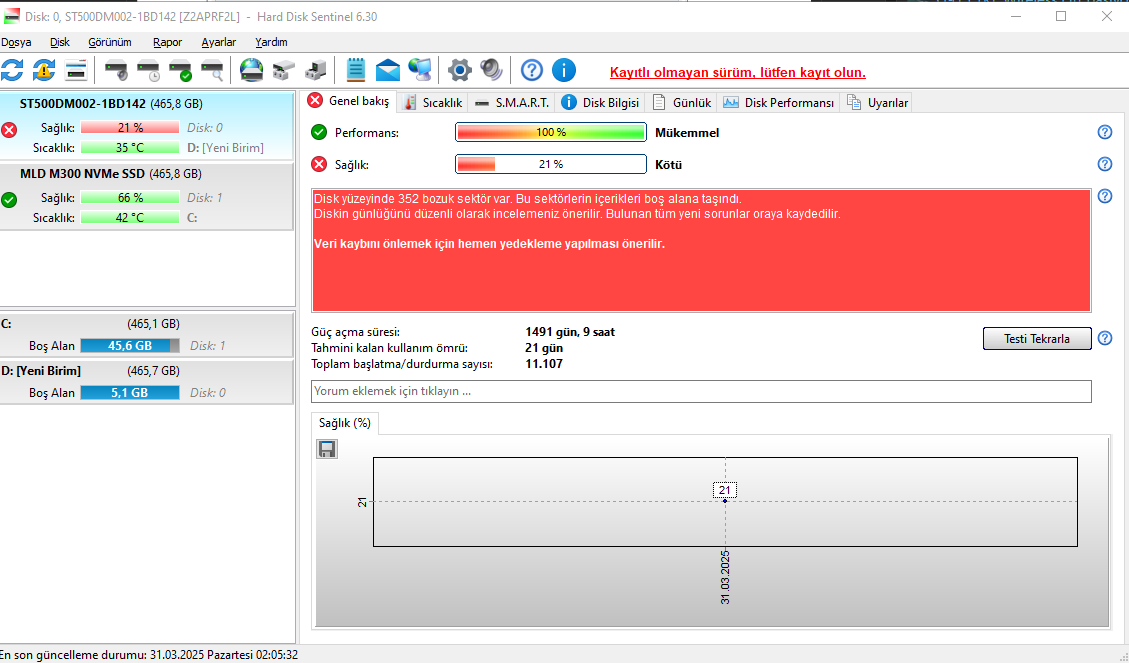Screen dimensions: 1129x663
Task: Click the 11.107 start/stop count value
Action: tap(544, 364)
